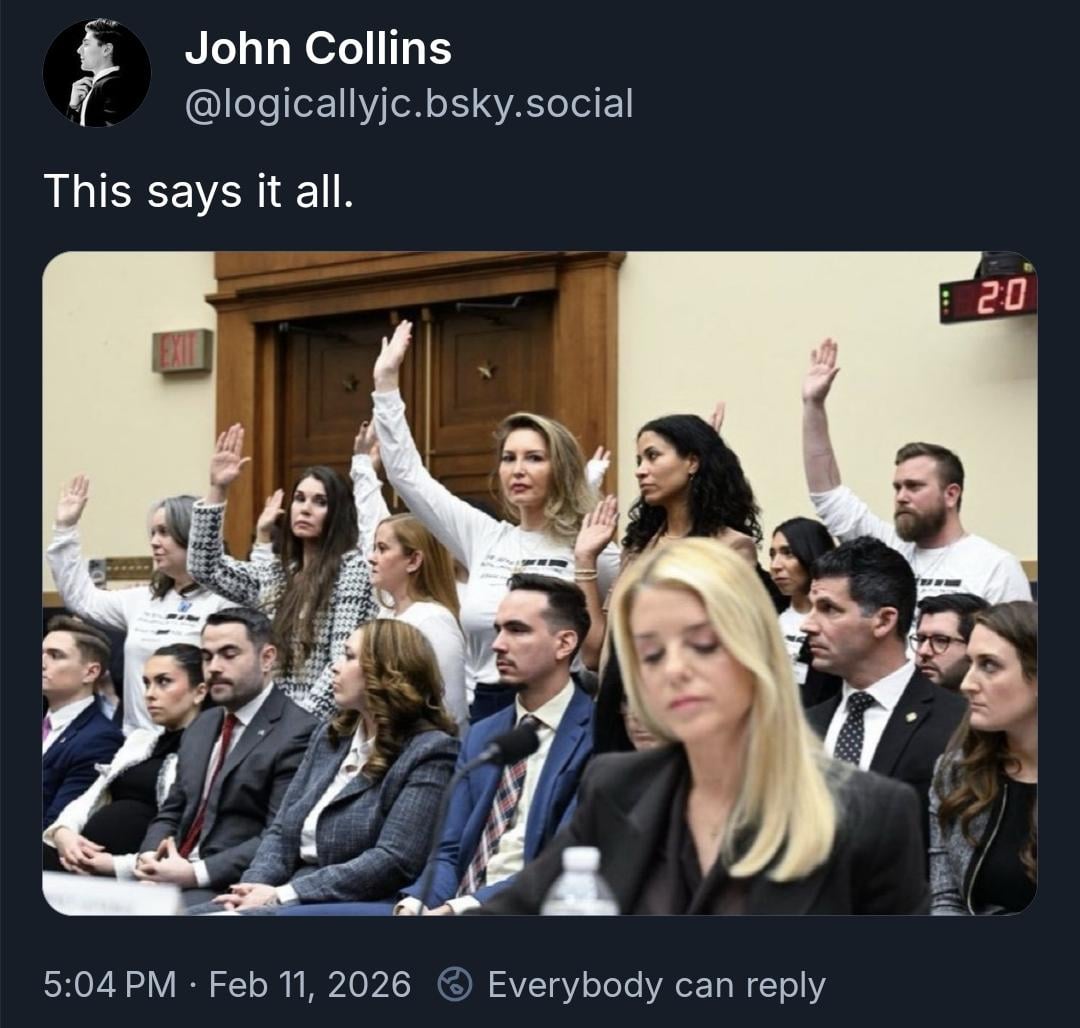Open the display name John Collins

(x=318, y=49)
